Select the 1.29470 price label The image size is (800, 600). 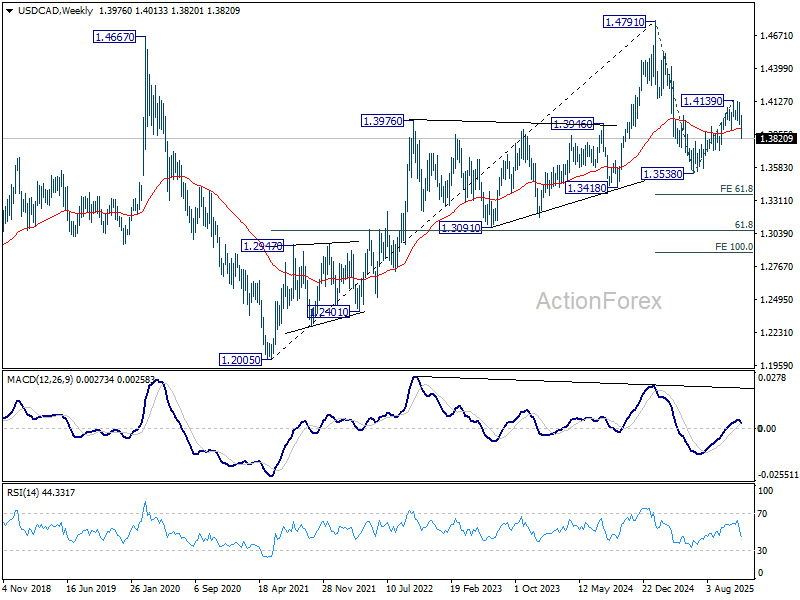[262, 246]
